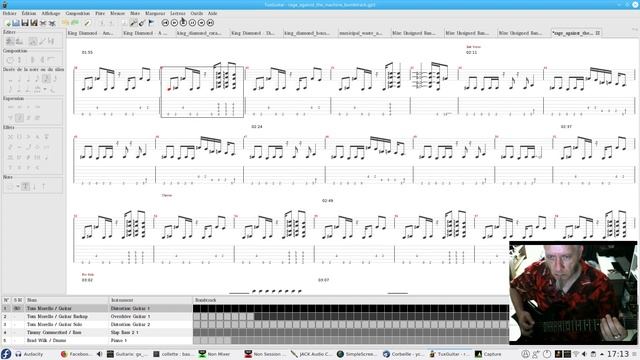
Task: Select the Tom Morello / Guitar Backup track
Action: (57, 316)
